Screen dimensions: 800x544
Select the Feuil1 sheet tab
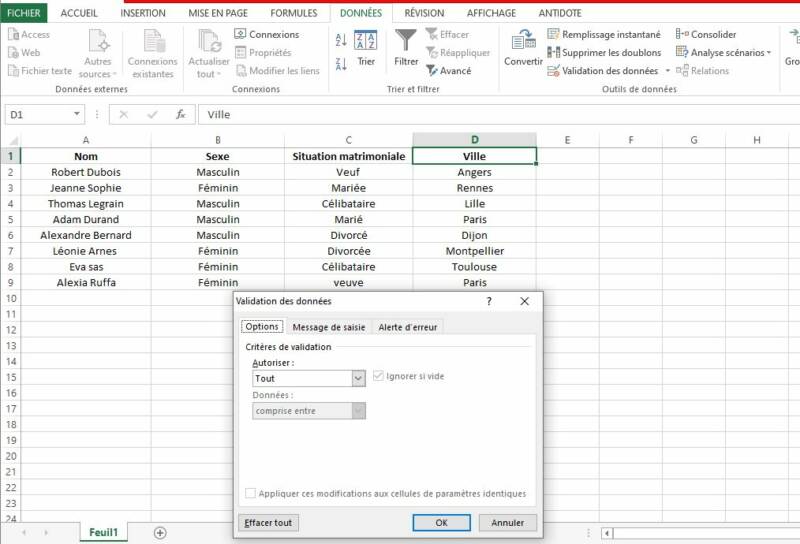pos(104,532)
